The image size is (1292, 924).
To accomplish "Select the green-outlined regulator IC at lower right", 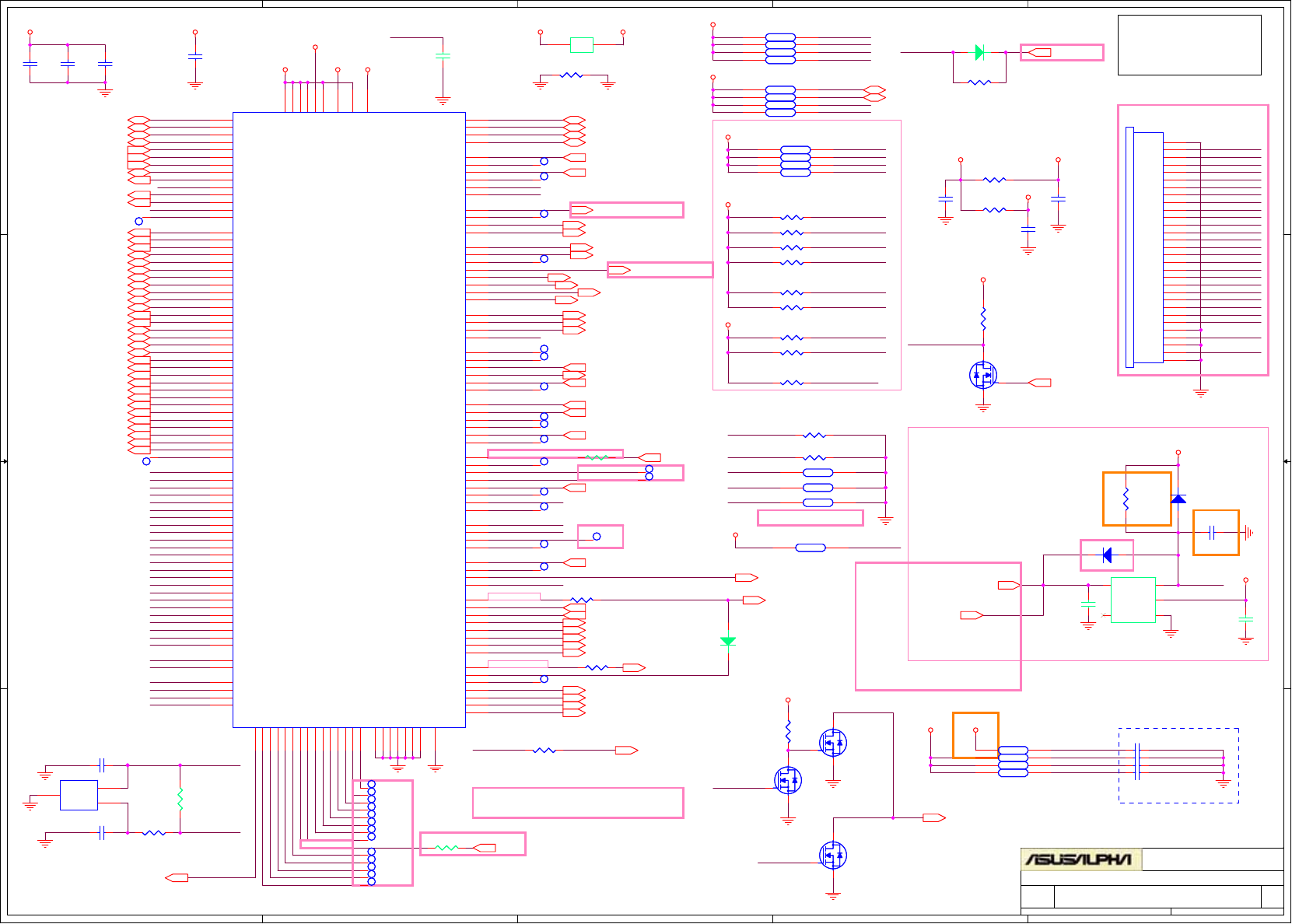I will pyautogui.click(x=1133, y=600).
